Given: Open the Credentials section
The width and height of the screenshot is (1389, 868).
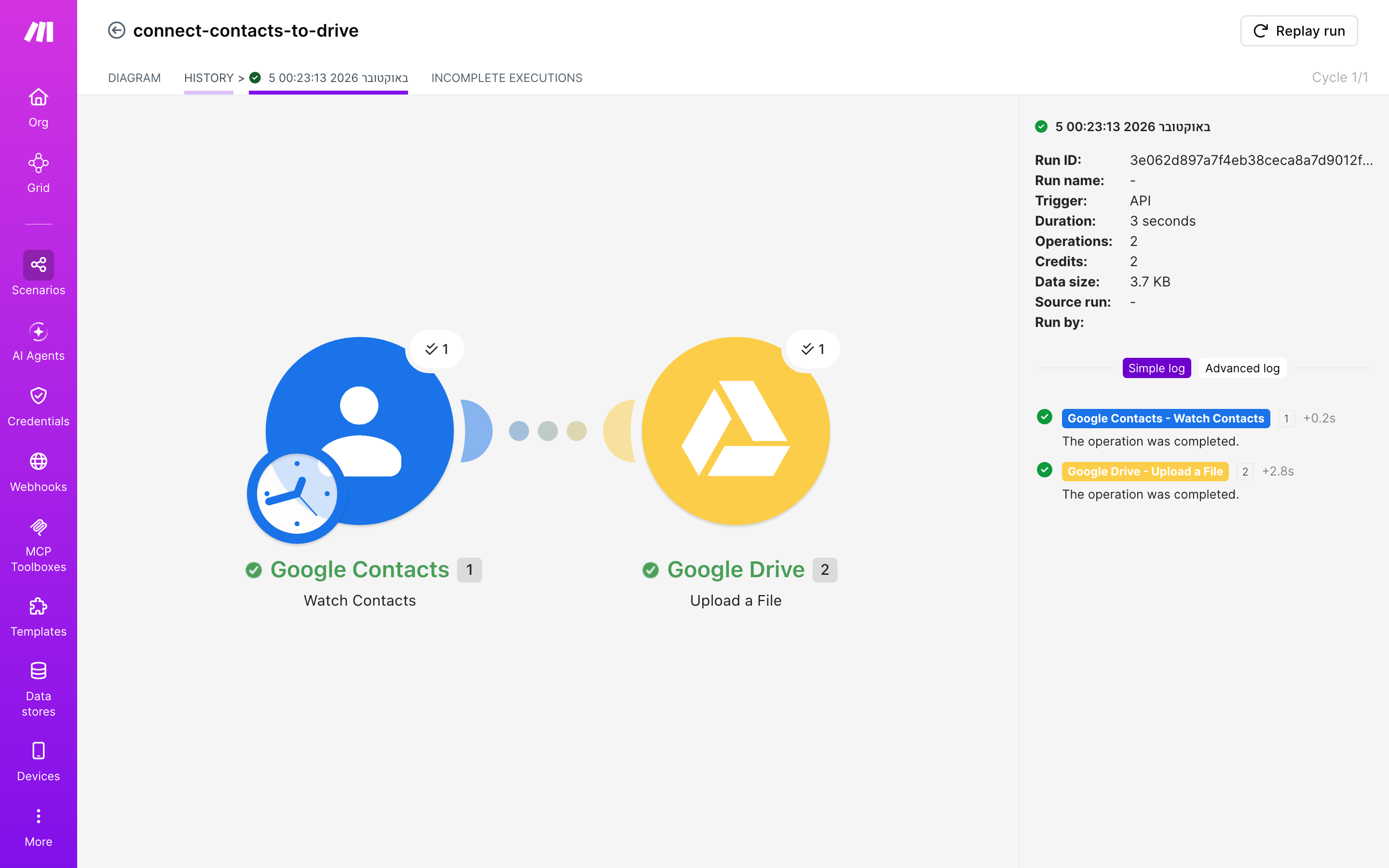Looking at the screenshot, I should coord(39,407).
